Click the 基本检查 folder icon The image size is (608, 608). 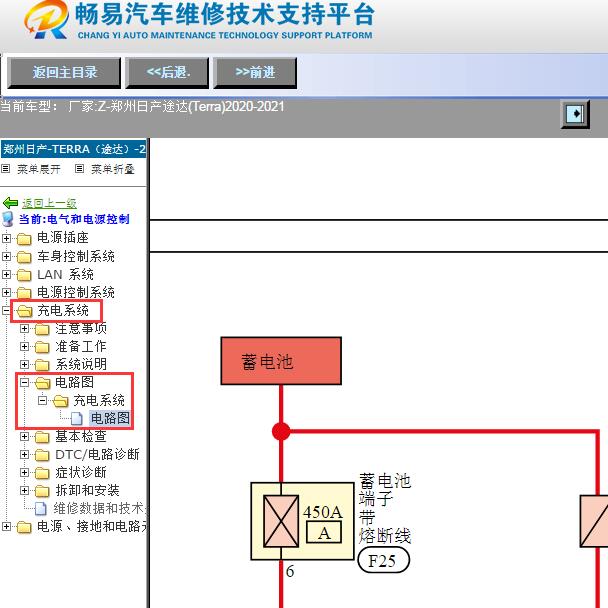click(42, 437)
